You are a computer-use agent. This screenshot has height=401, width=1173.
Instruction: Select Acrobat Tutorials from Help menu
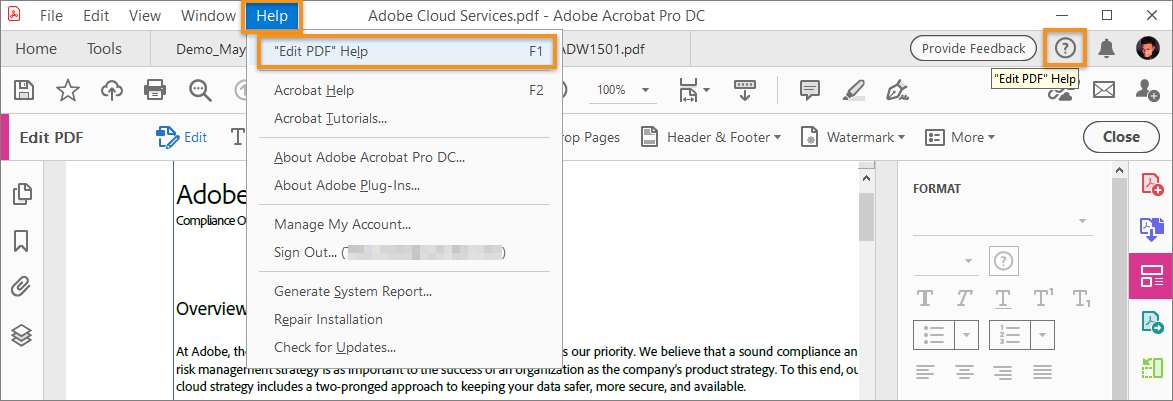pos(330,118)
